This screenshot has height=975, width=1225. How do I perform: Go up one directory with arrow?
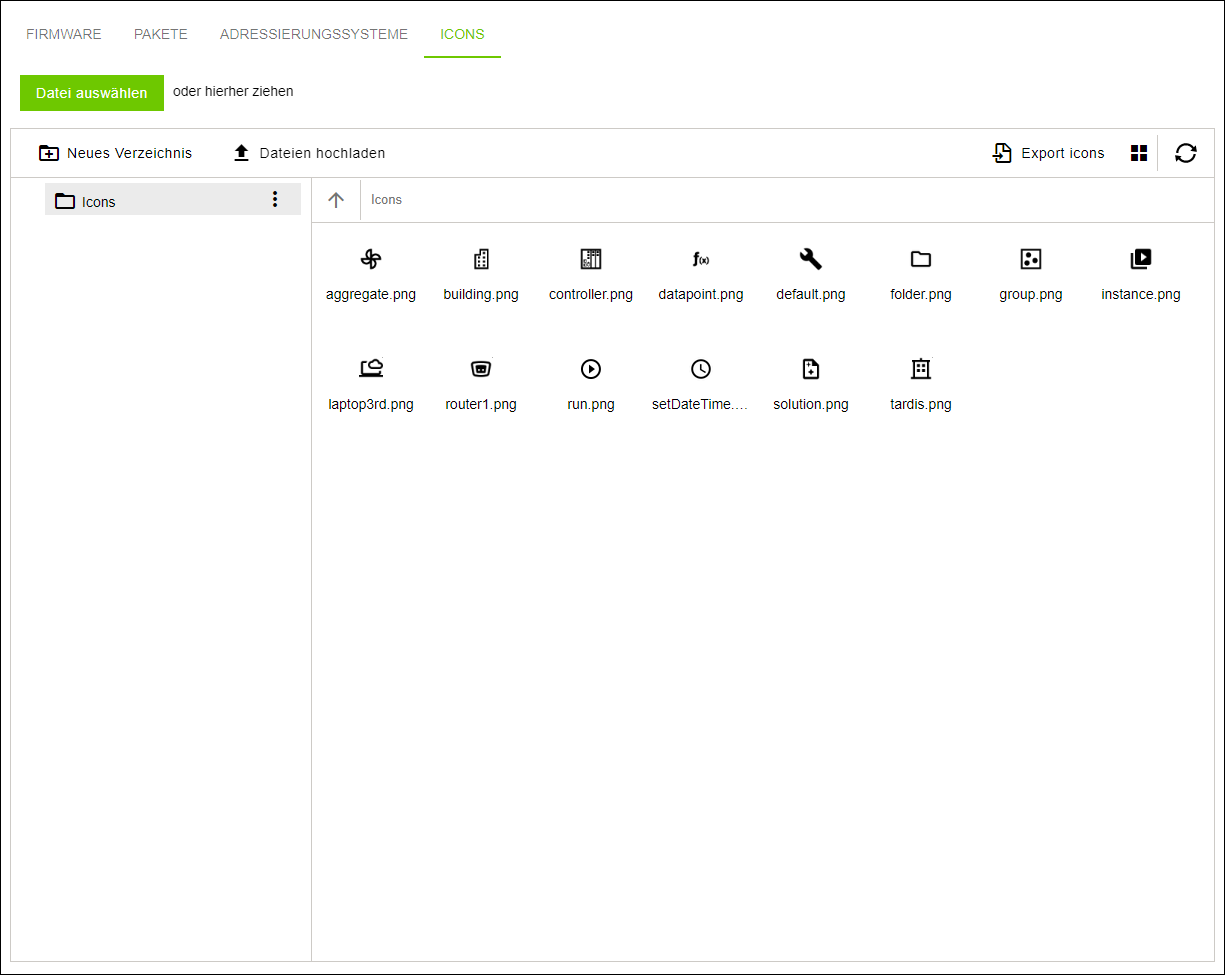click(x=336, y=200)
